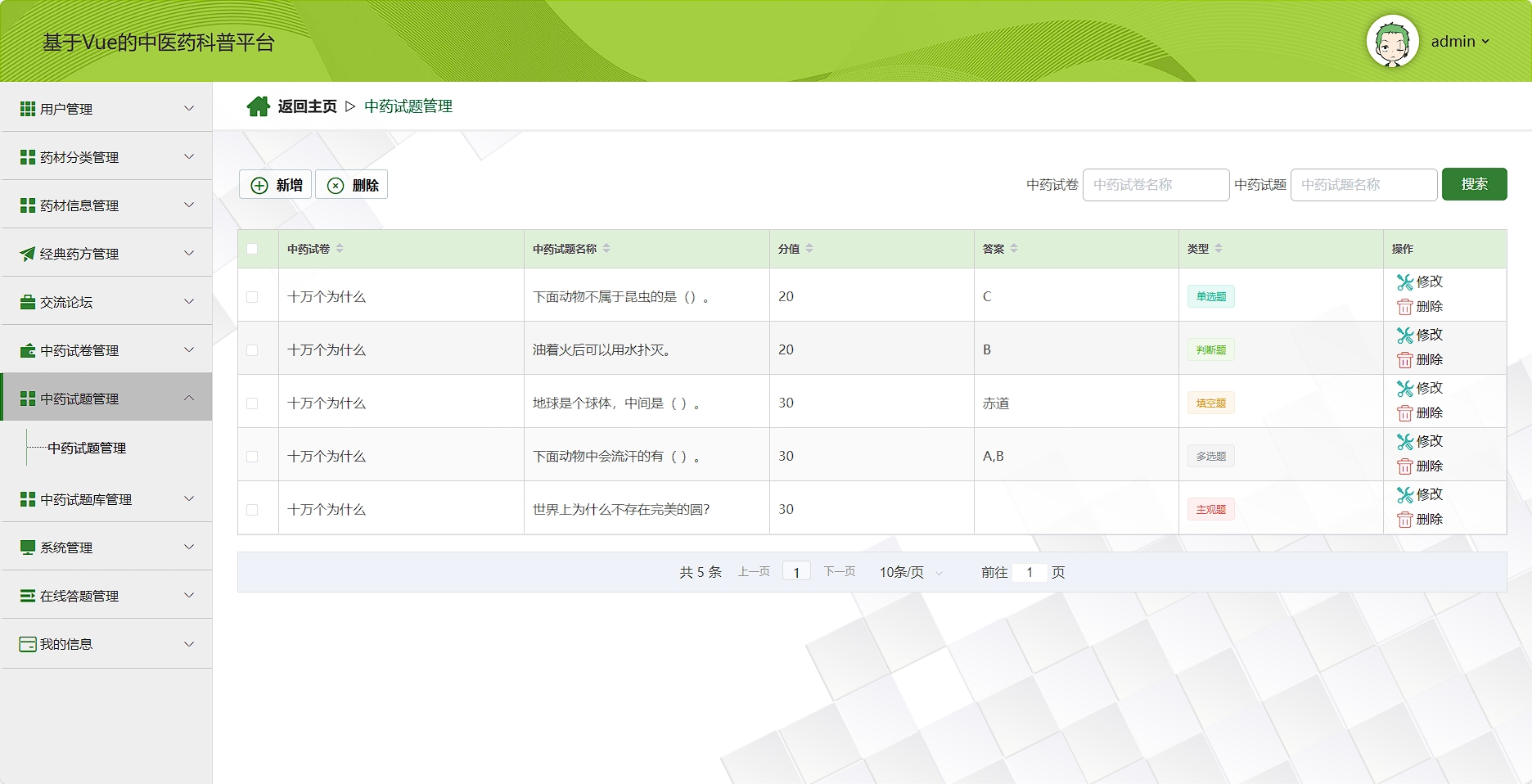Screen dimensions: 1532x784
Task: Open 中药试卷管理 sidebar menu
Action: pyautogui.click(x=106, y=350)
